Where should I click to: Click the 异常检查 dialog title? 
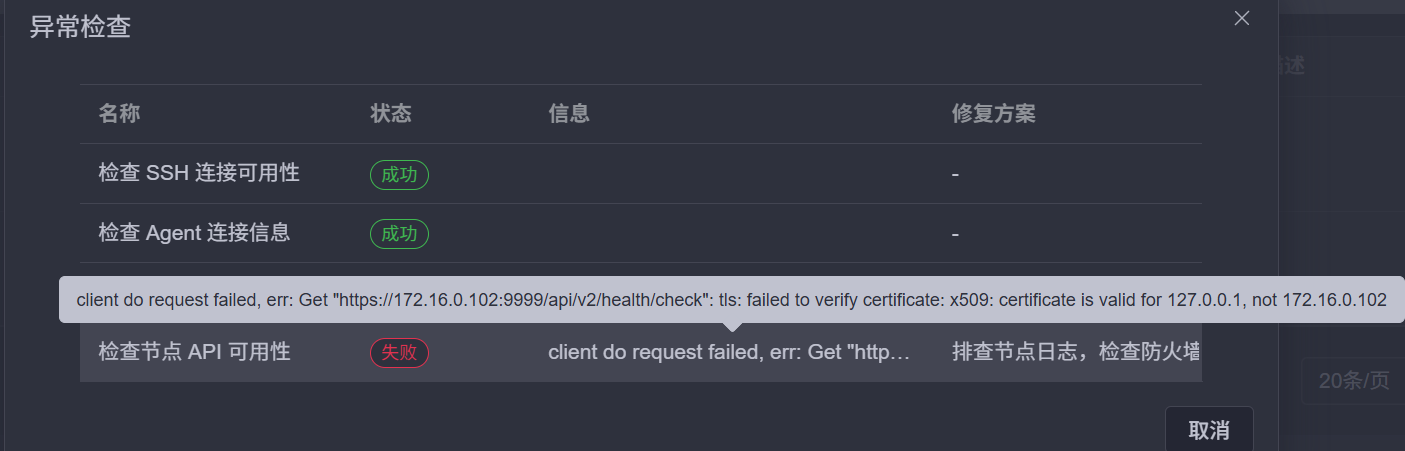(x=80, y=27)
